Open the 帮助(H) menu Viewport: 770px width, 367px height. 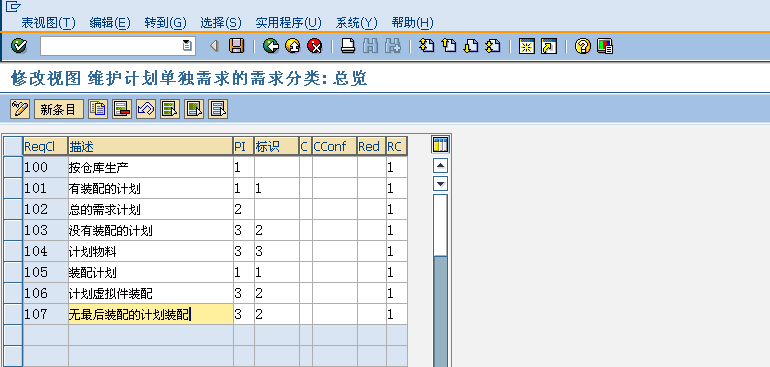pos(412,23)
